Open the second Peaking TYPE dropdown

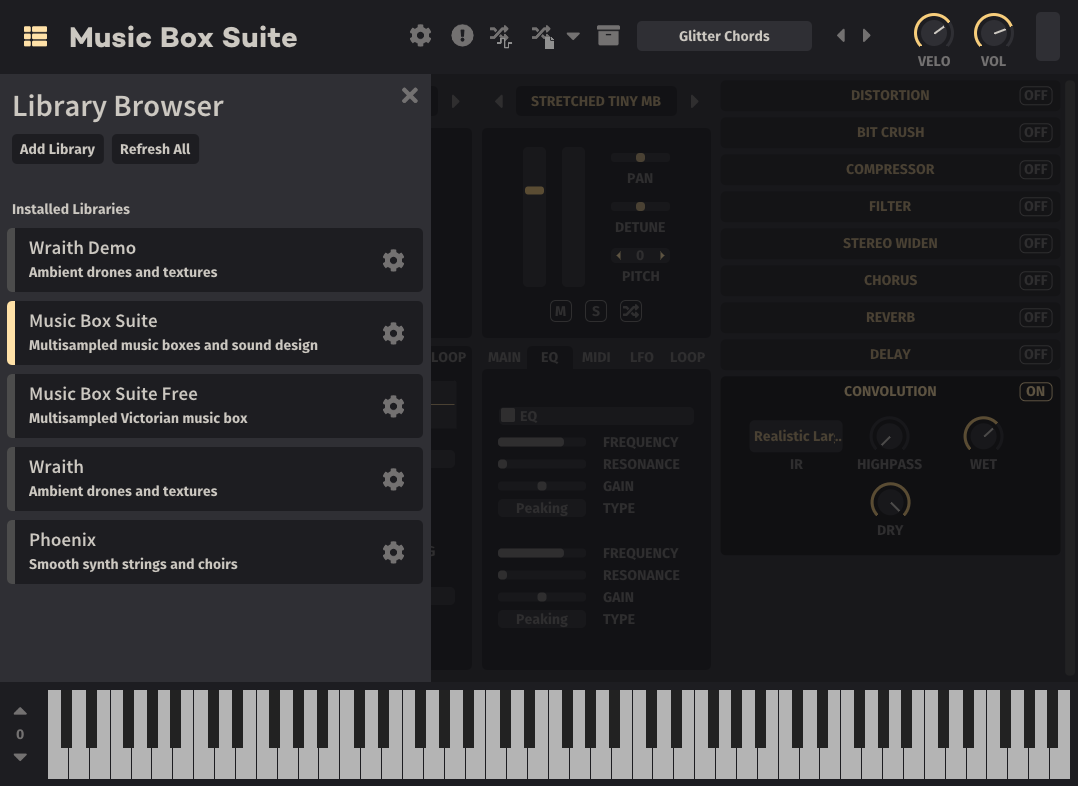pos(542,619)
